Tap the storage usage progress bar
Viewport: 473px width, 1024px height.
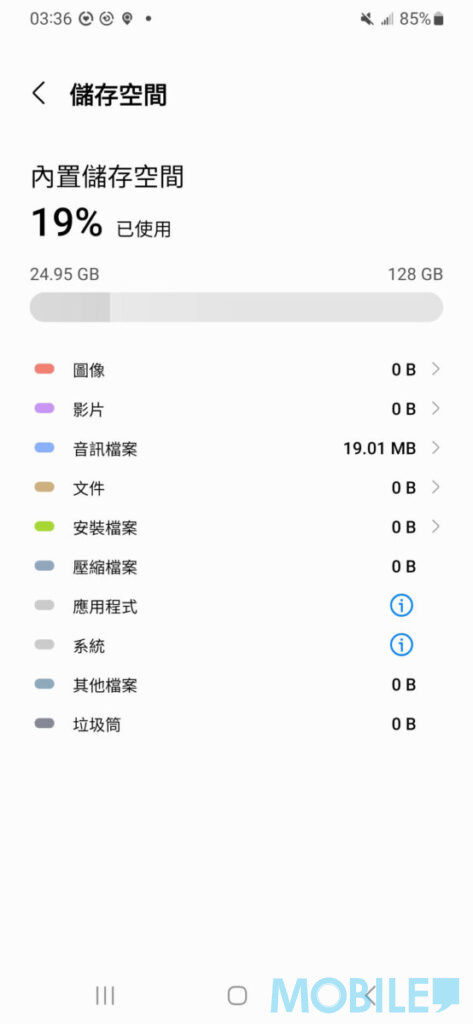click(x=236, y=307)
